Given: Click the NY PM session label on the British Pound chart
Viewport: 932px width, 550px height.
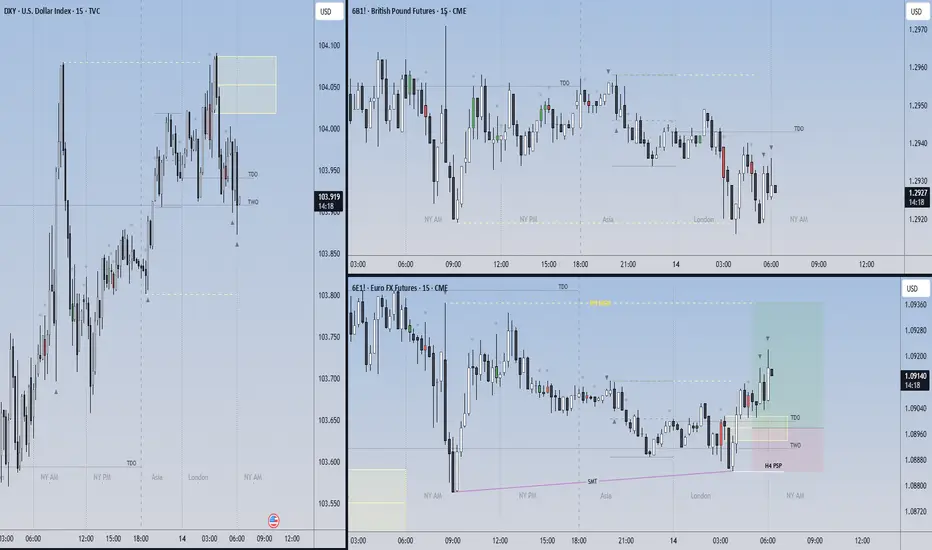Looking at the screenshot, I should coord(528,219).
